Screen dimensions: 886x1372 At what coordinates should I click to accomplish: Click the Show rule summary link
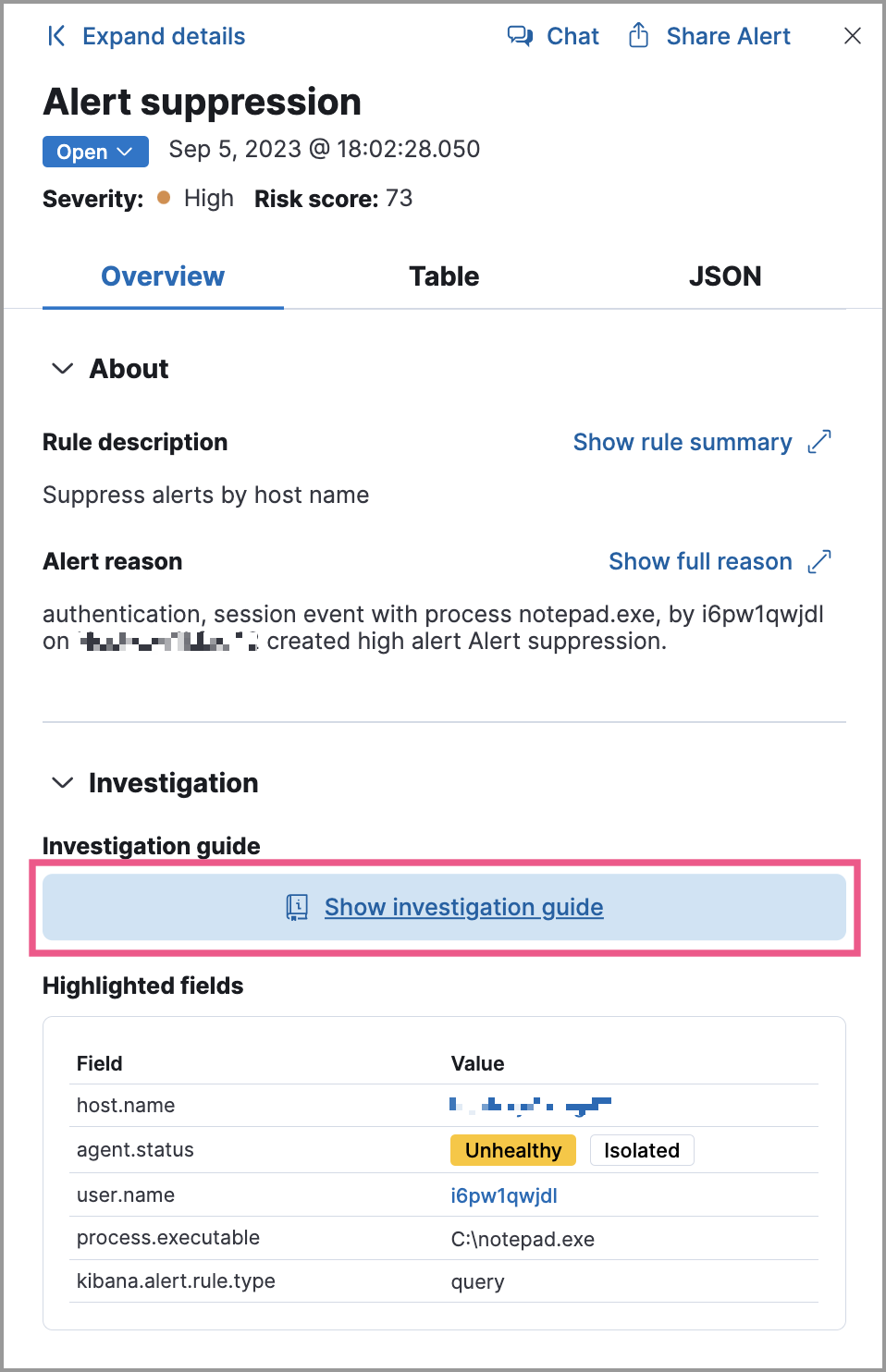682,442
